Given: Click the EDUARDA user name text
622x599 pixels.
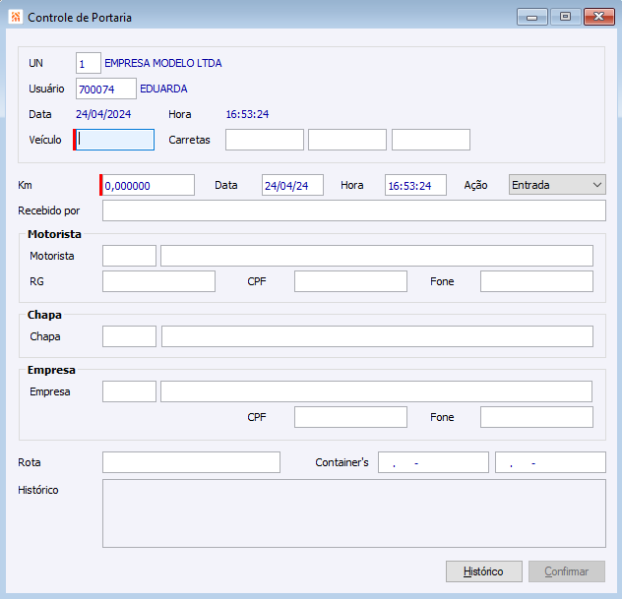Looking at the screenshot, I should 163,88.
